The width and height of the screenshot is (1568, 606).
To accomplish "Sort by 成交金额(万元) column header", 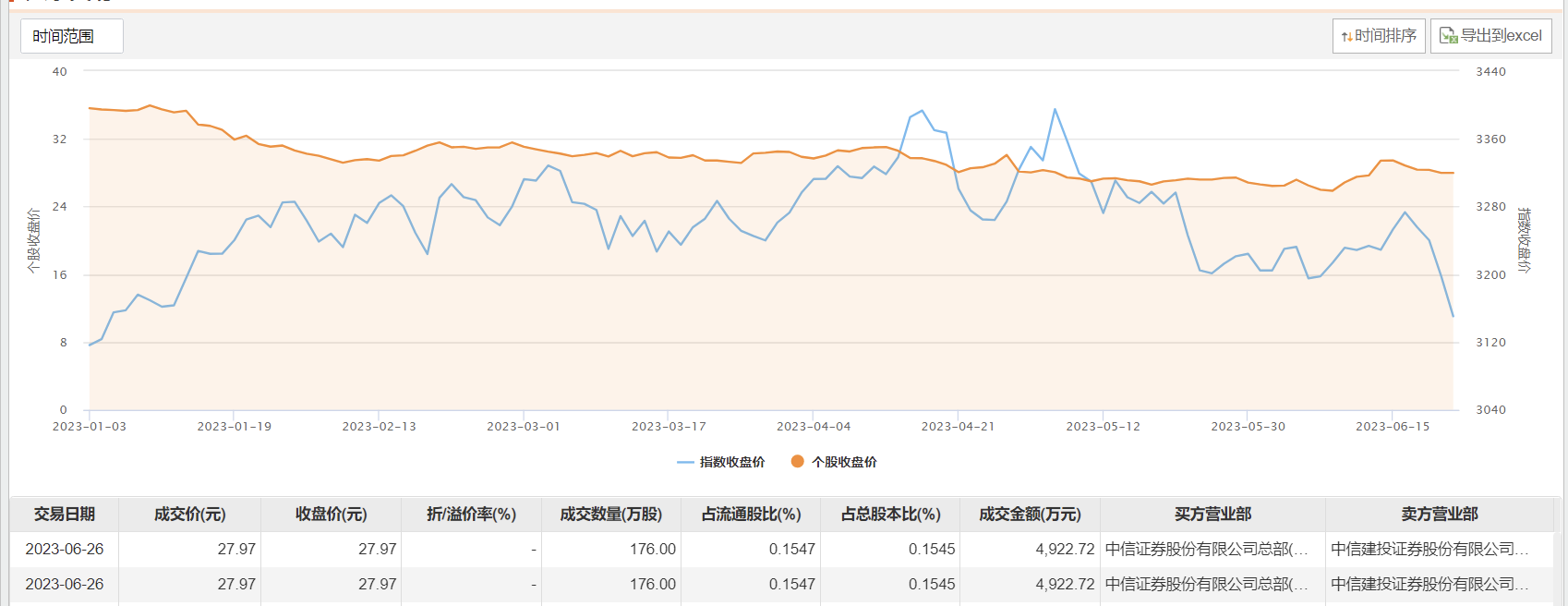I will point(1031,515).
